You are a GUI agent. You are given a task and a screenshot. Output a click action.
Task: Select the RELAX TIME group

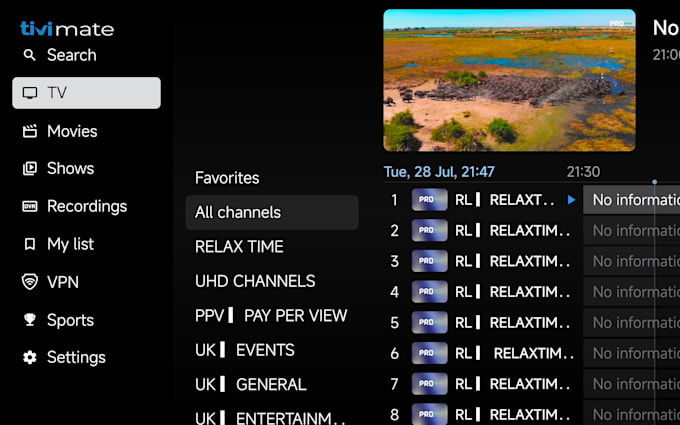click(239, 247)
